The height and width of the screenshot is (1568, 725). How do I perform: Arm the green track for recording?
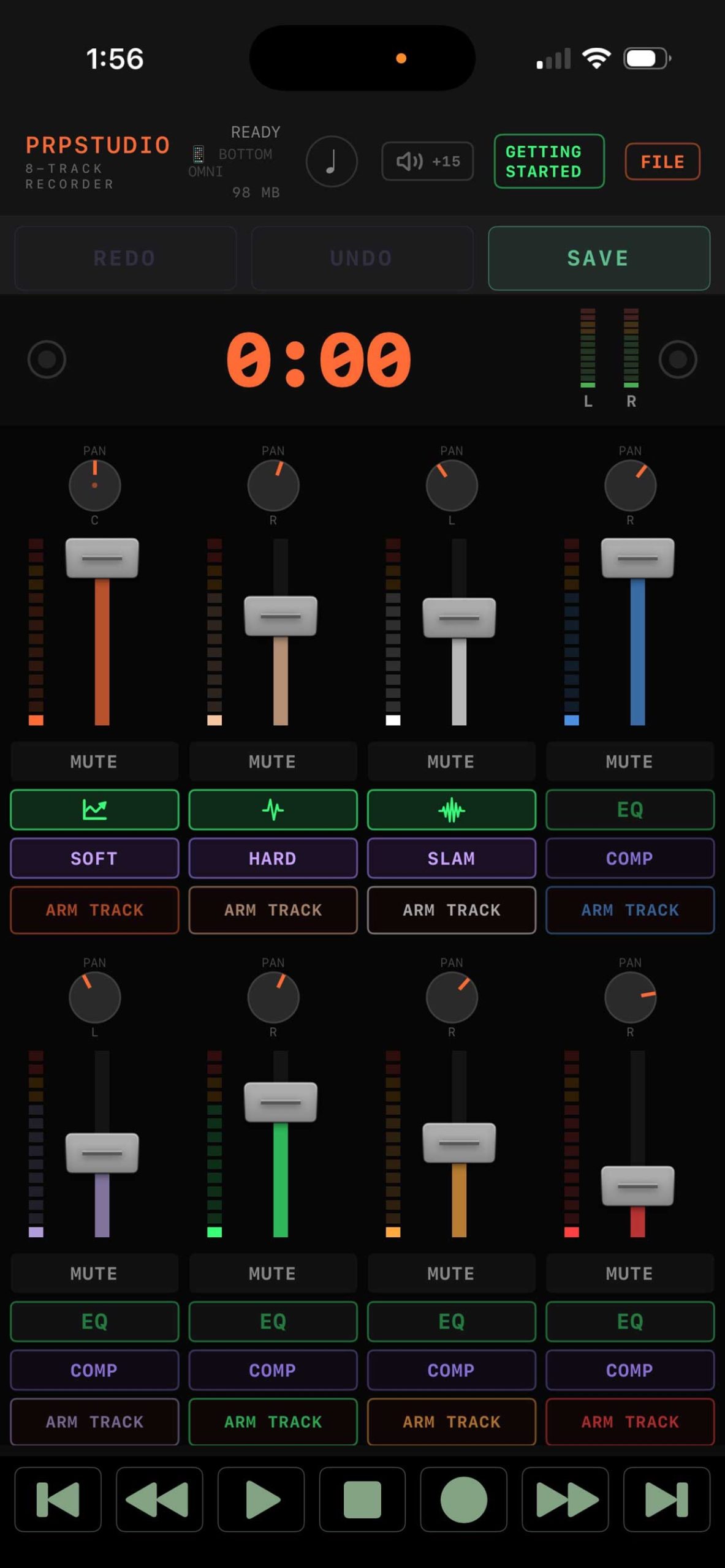click(x=273, y=1422)
